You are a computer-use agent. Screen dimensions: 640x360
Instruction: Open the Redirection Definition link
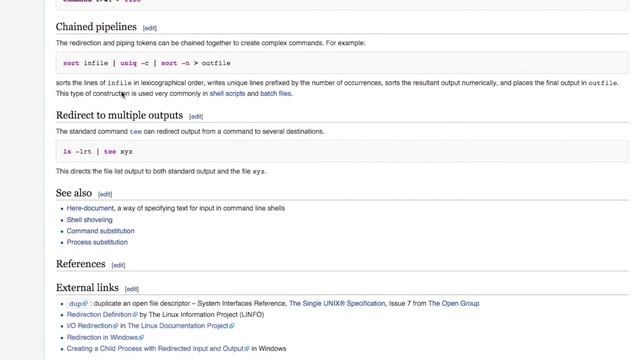(99, 315)
